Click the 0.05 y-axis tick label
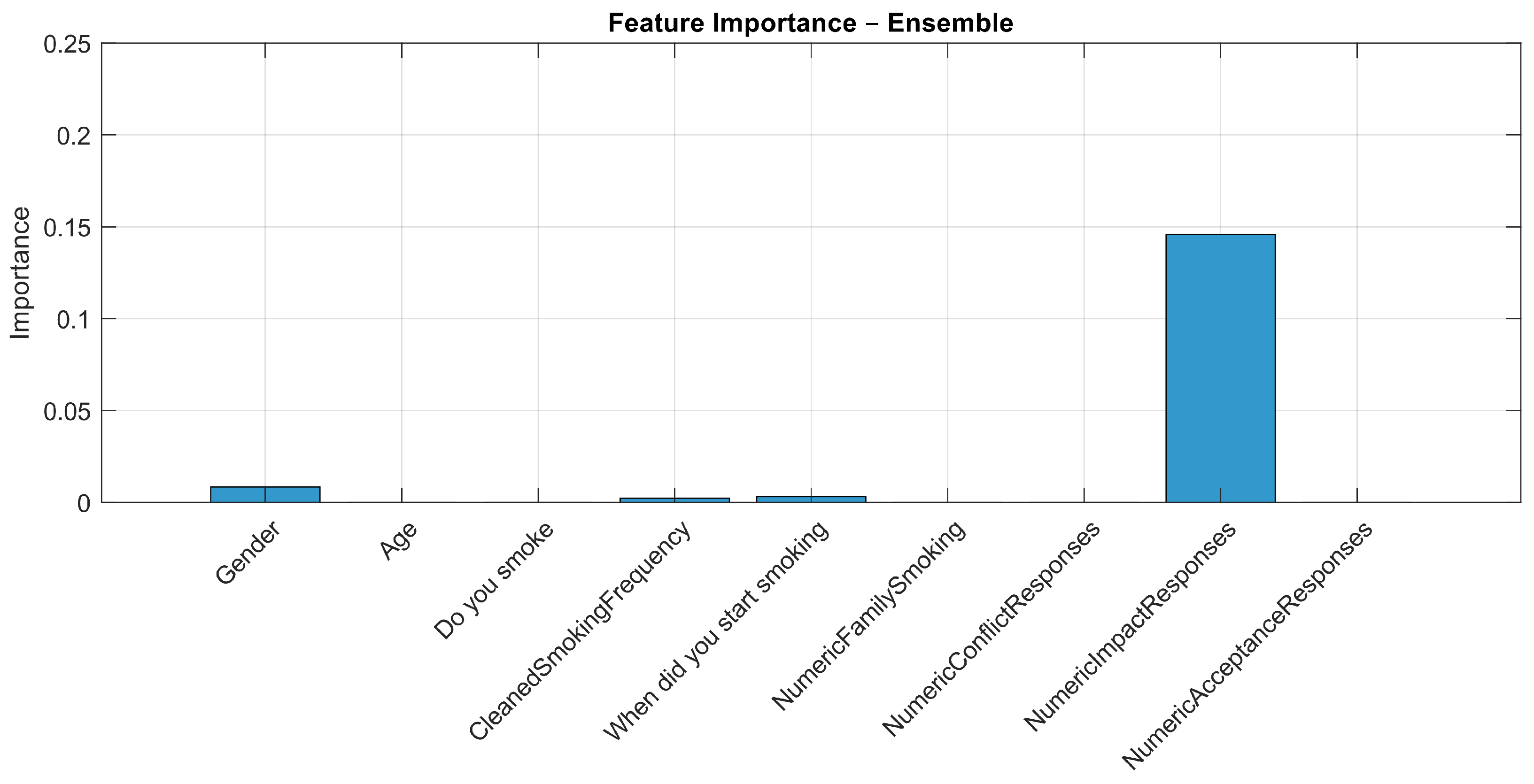 [67, 412]
